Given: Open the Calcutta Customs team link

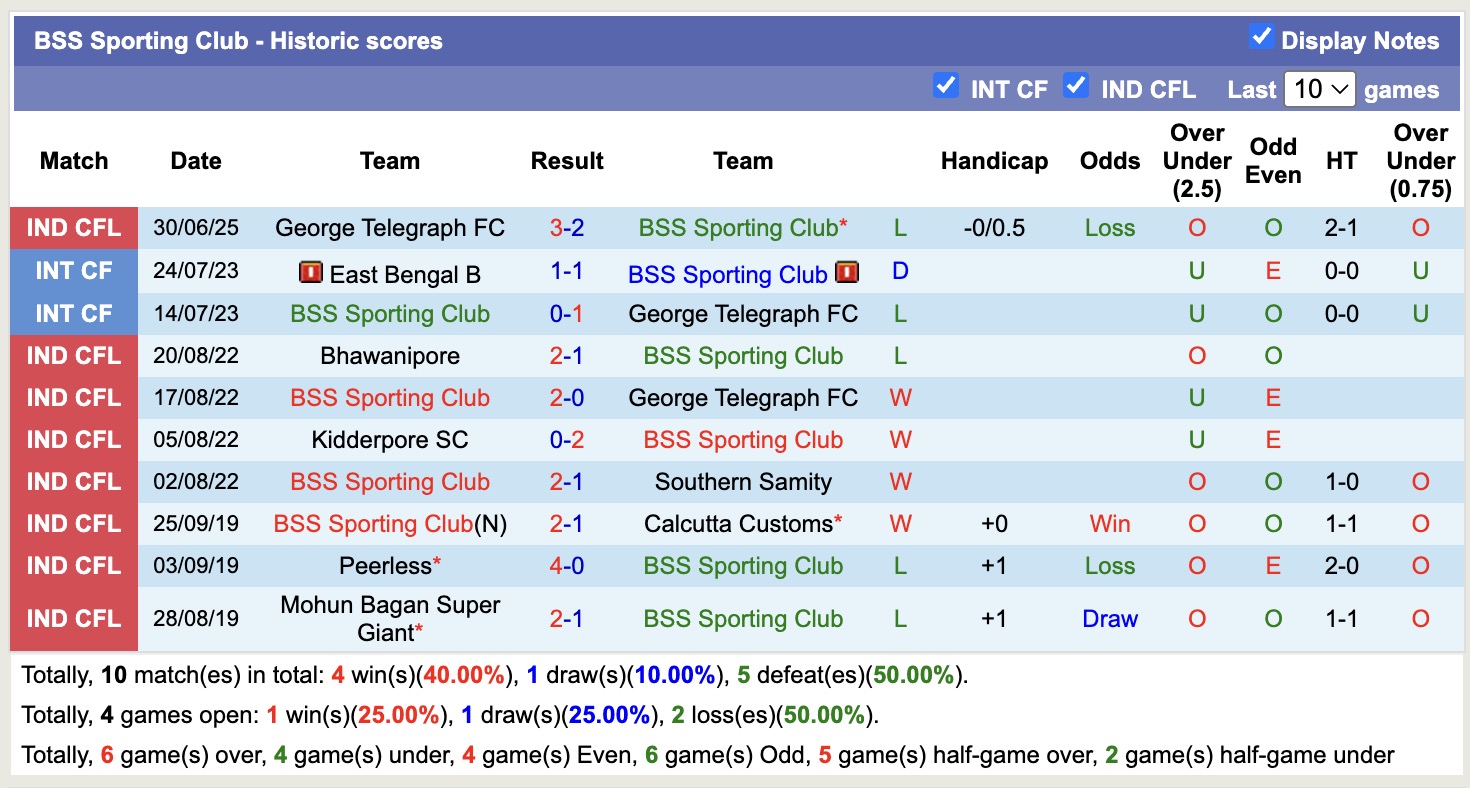Looking at the screenshot, I should pyautogui.click(x=738, y=524).
